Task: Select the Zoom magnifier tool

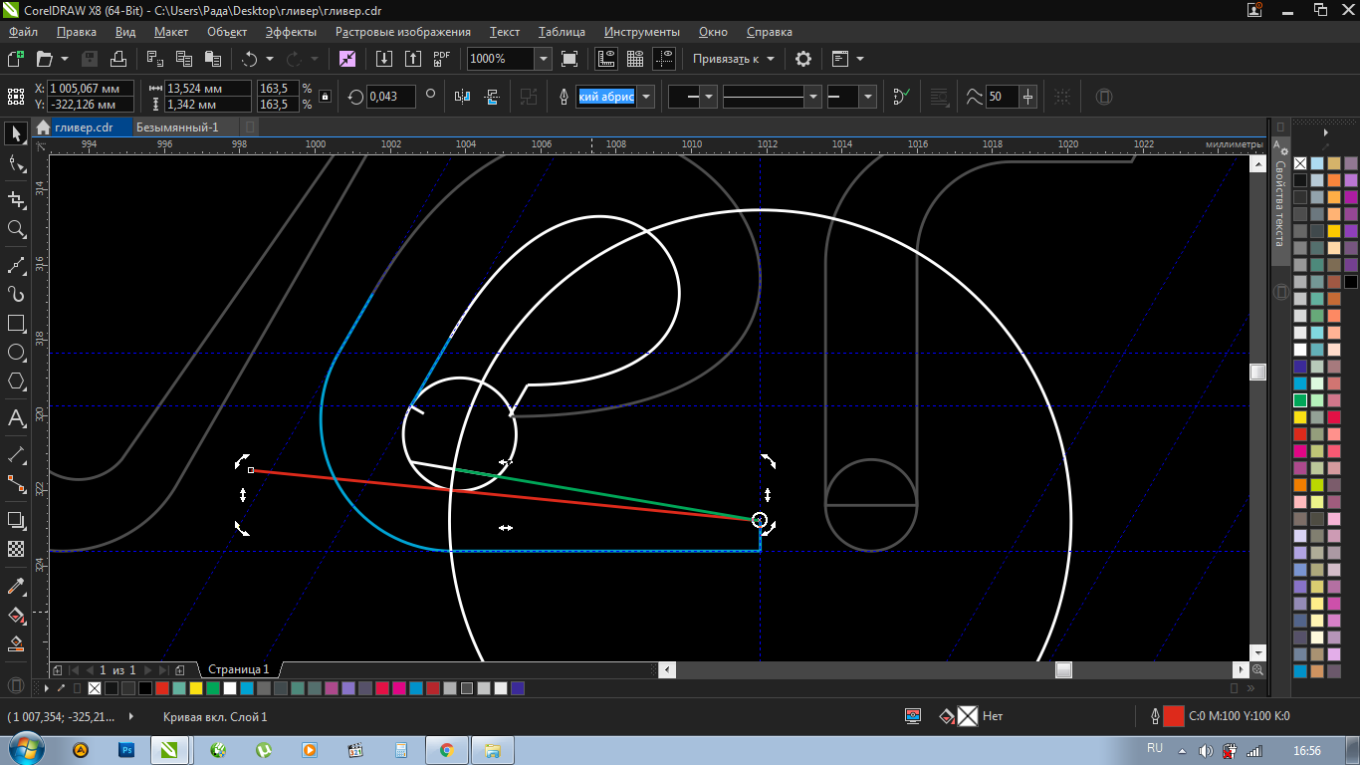Action: (16, 229)
